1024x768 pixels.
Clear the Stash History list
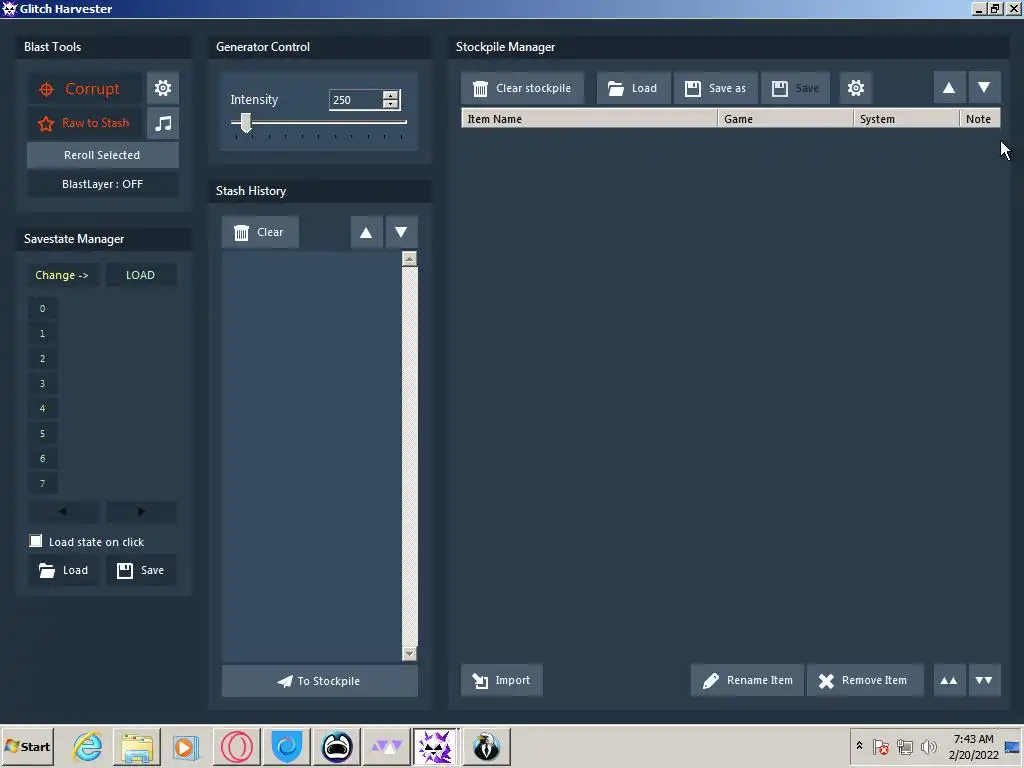pyautogui.click(x=260, y=232)
